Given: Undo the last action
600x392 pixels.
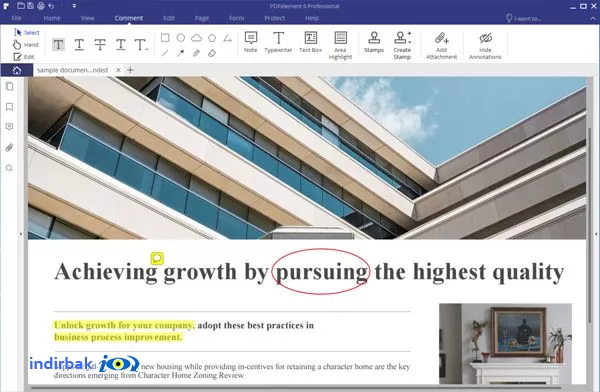Looking at the screenshot, I should pos(51,6).
